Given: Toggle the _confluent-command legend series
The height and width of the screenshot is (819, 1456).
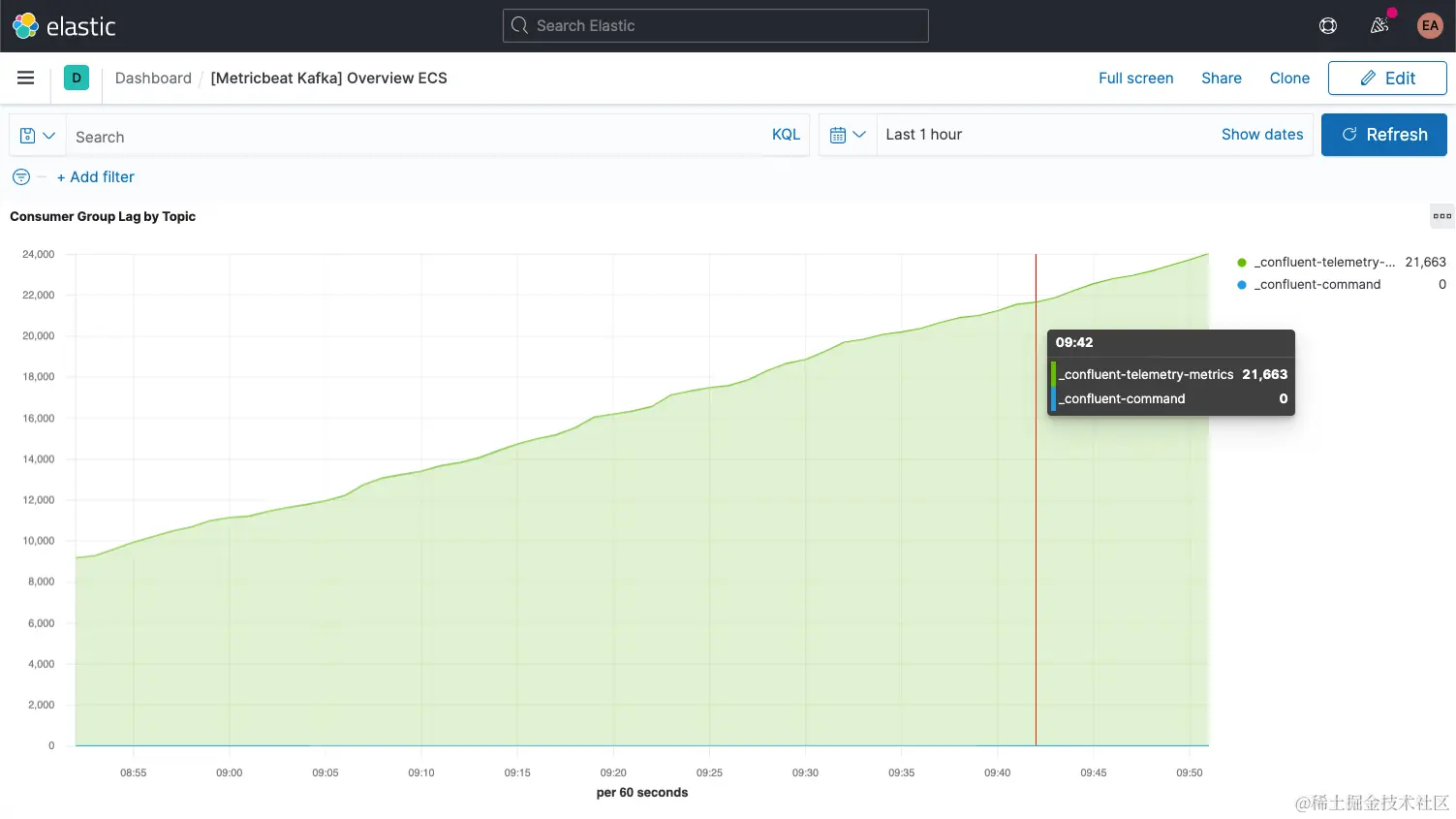Looking at the screenshot, I should pos(1317,284).
